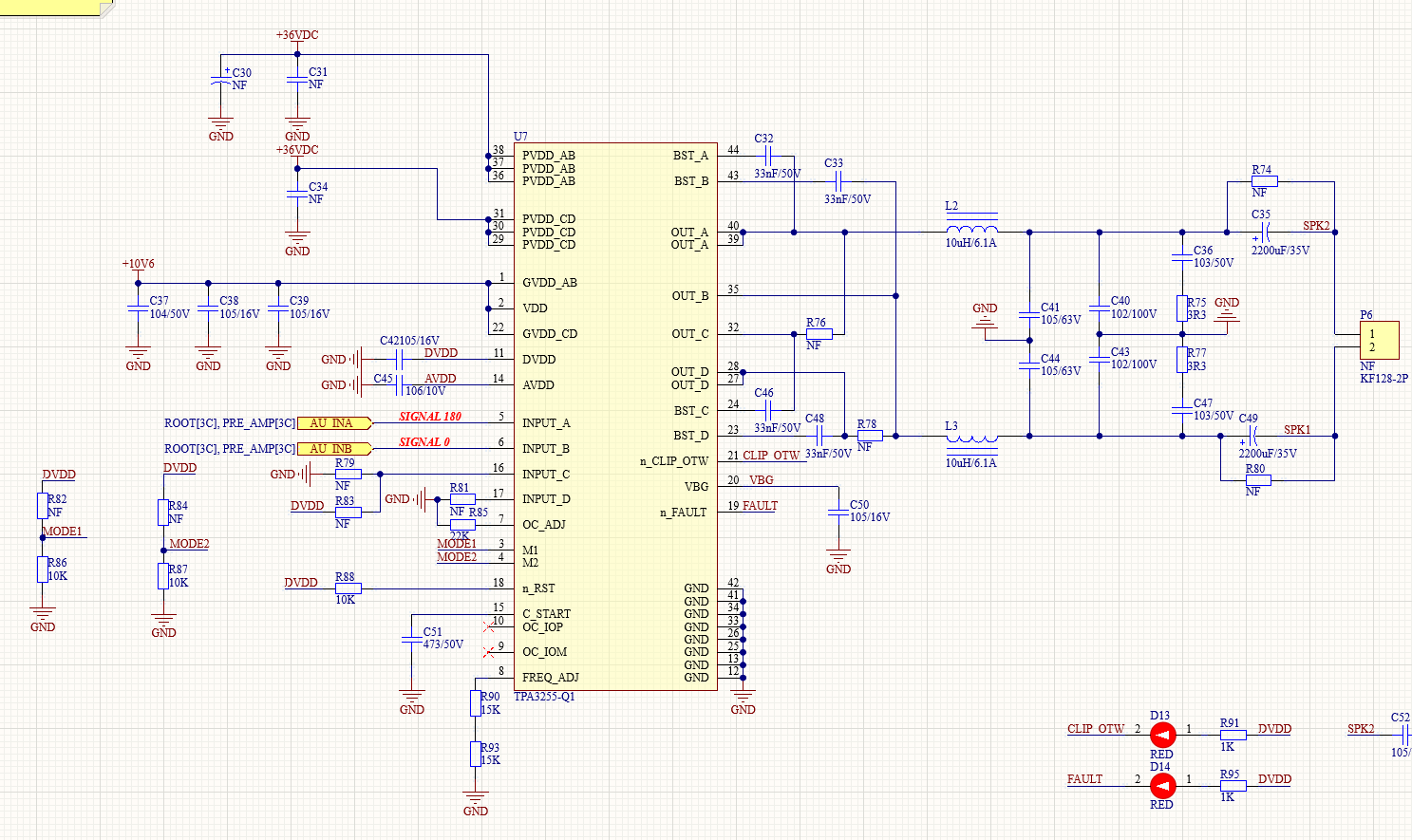Click the CLIP_OTW net label near D13
Viewport: 1412px width, 840px height.
tap(1096, 729)
